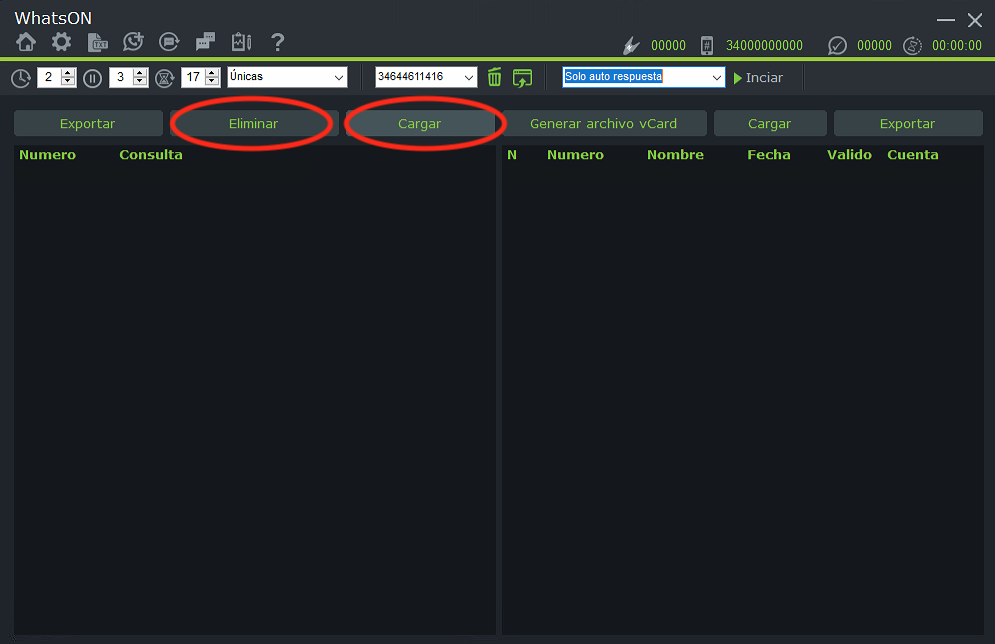The width and height of the screenshot is (995, 644).
Task: Click the green trash delete icon
Action: (x=494, y=77)
